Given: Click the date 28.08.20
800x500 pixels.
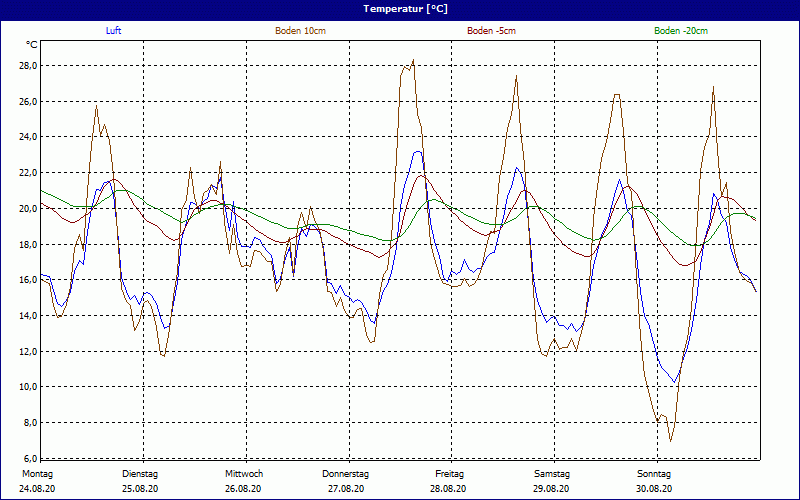Looking at the screenshot, I should tap(448, 489).
